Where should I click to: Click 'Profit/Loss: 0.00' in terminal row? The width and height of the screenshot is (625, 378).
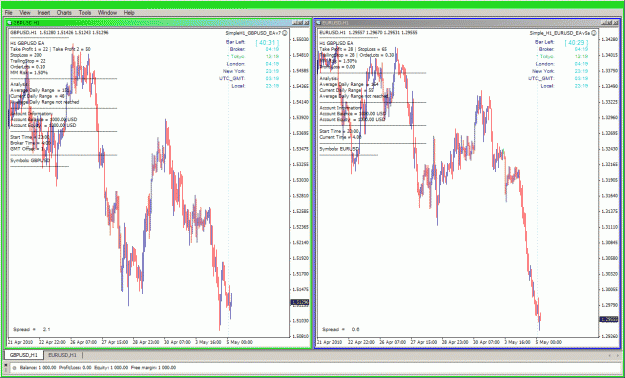[x=75, y=368]
